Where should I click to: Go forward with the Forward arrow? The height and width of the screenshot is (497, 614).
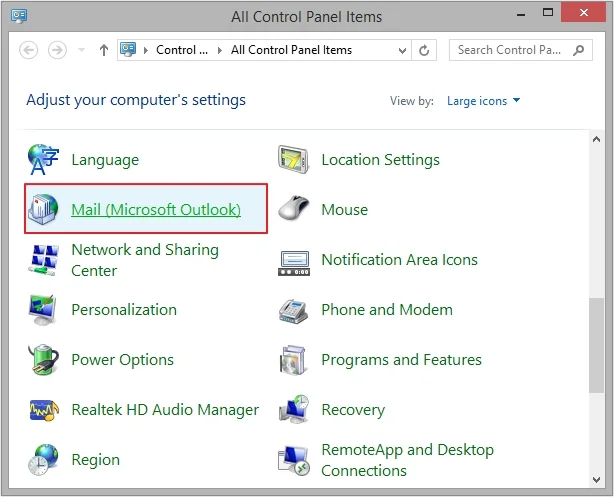coord(57,50)
